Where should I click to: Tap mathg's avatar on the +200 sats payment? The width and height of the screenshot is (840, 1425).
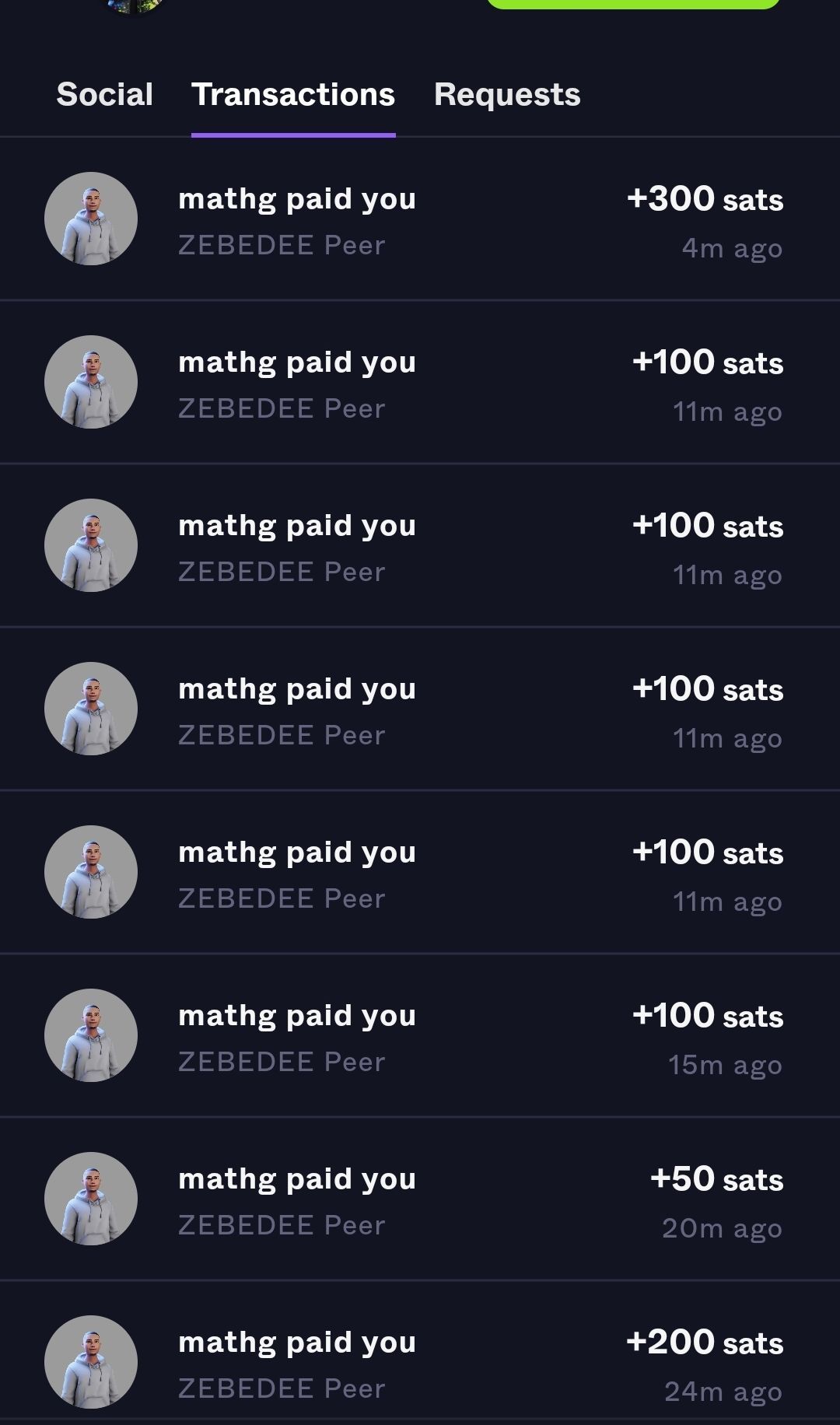pyautogui.click(x=91, y=1362)
